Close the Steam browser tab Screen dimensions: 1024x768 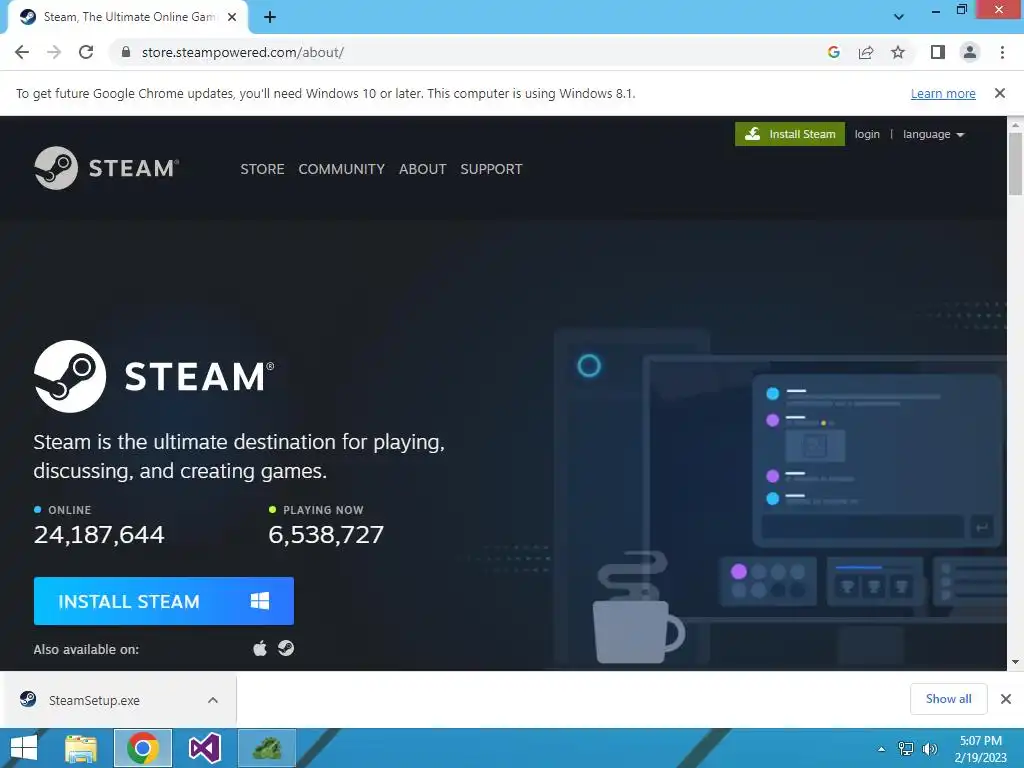(232, 17)
